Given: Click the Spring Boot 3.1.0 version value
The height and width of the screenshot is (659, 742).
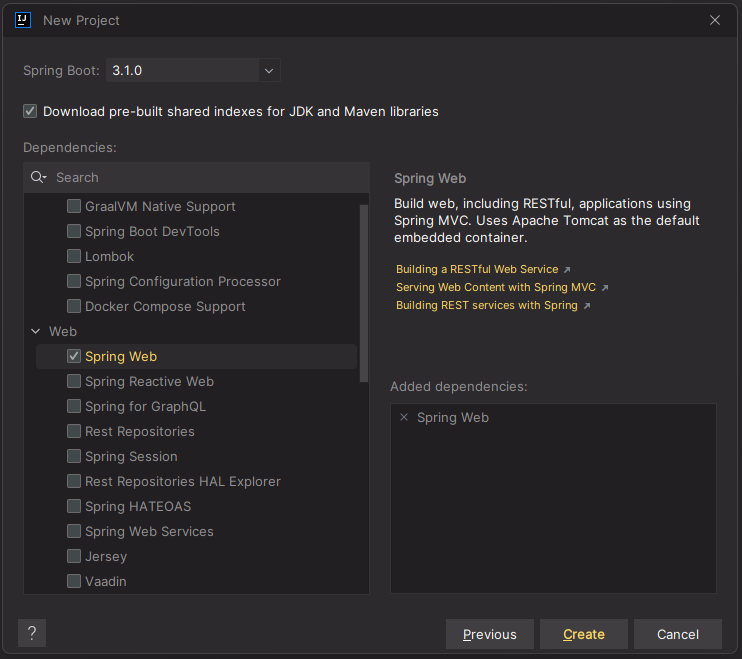Looking at the screenshot, I should 127,70.
